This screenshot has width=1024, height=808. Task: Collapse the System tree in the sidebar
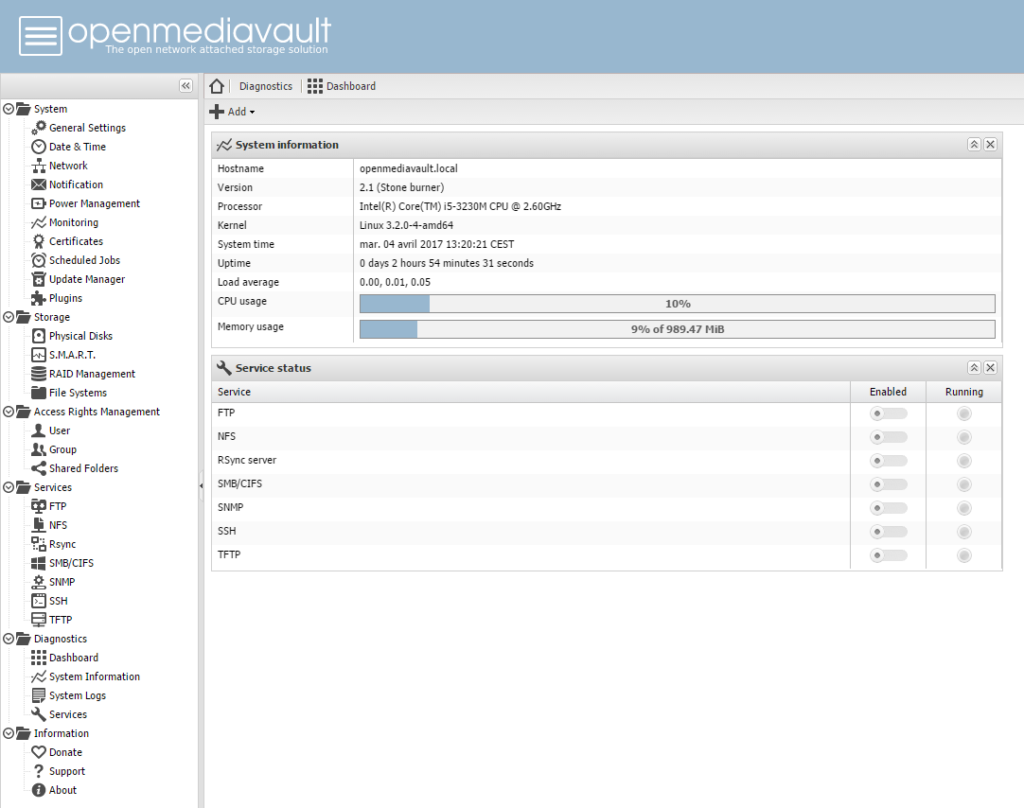click(8, 108)
